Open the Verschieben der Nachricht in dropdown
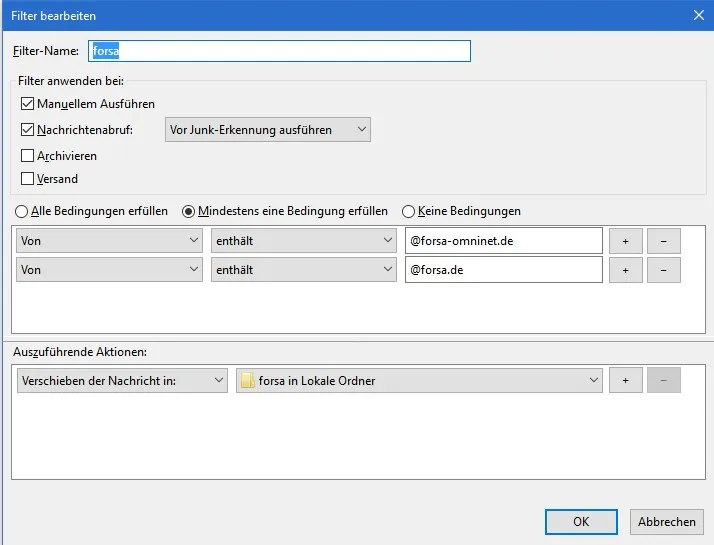The width and height of the screenshot is (714, 545). [122, 380]
